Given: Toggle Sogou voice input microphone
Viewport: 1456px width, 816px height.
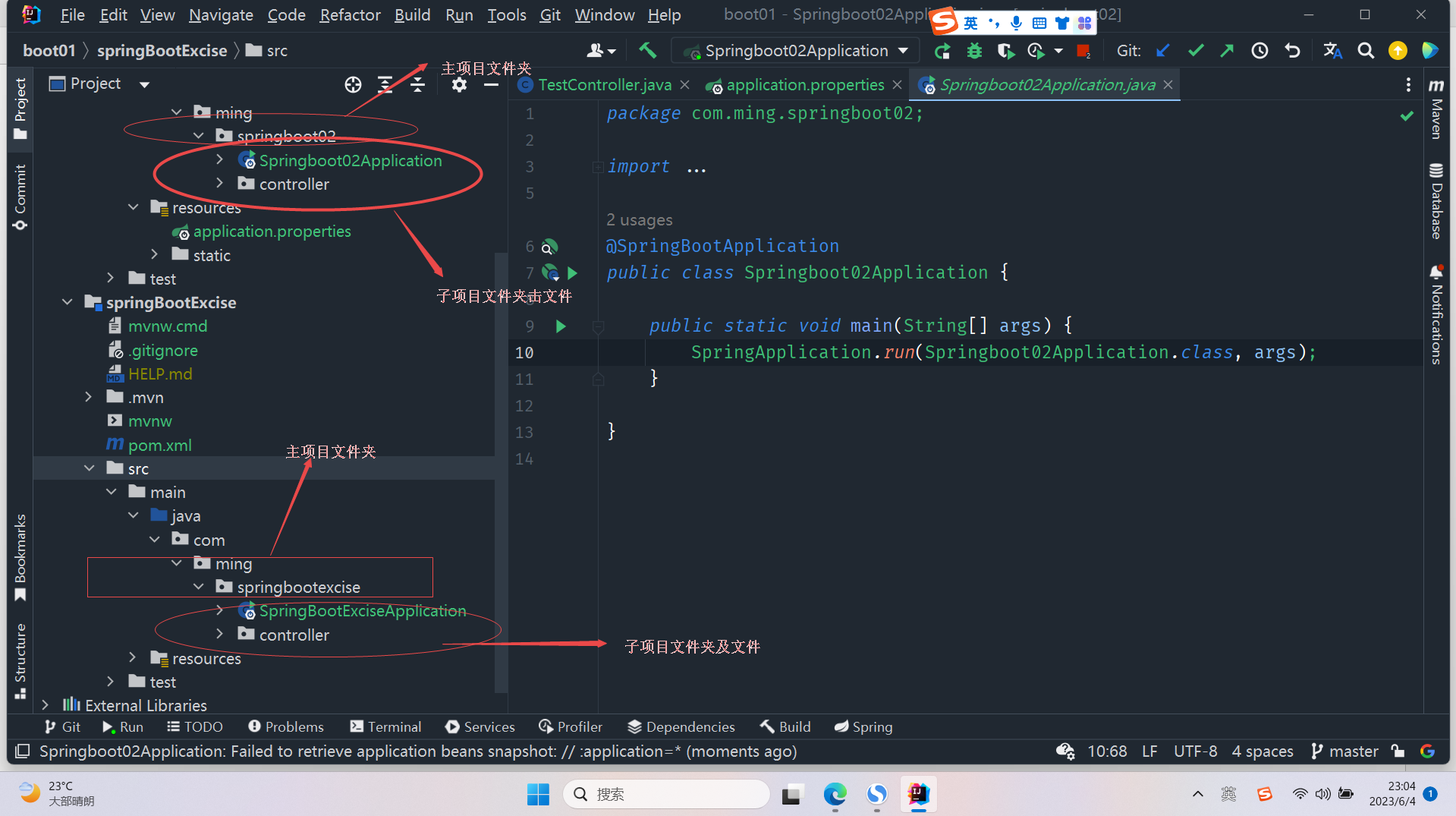Looking at the screenshot, I should coord(1016,24).
